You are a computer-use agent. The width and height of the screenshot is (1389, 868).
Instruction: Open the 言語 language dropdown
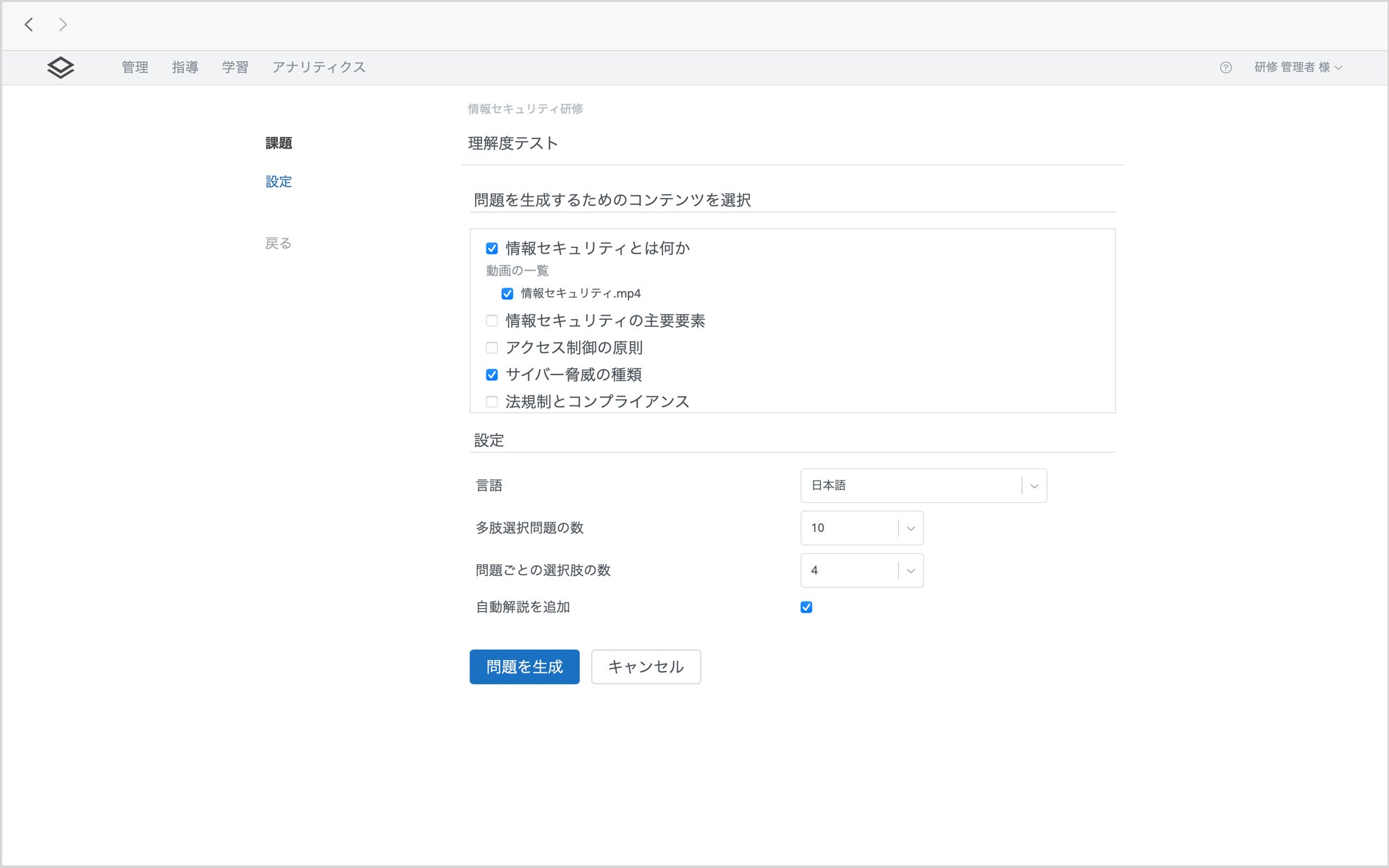(x=923, y=486)
